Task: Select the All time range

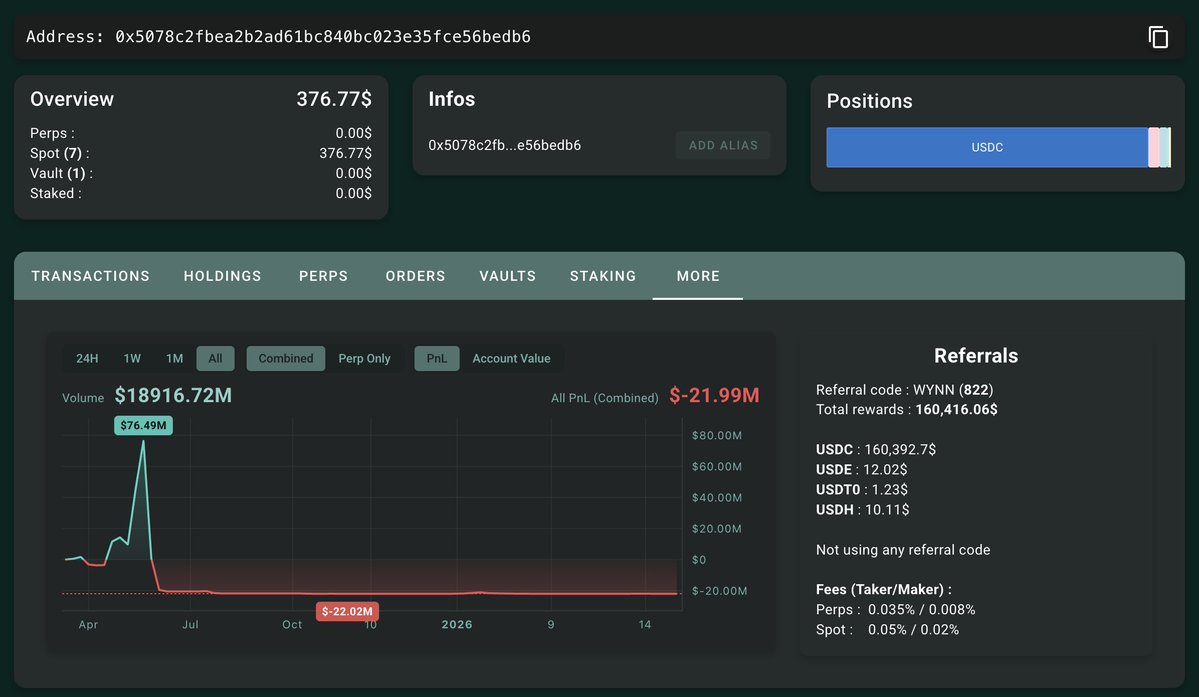Action: click(x=215, y=359)
